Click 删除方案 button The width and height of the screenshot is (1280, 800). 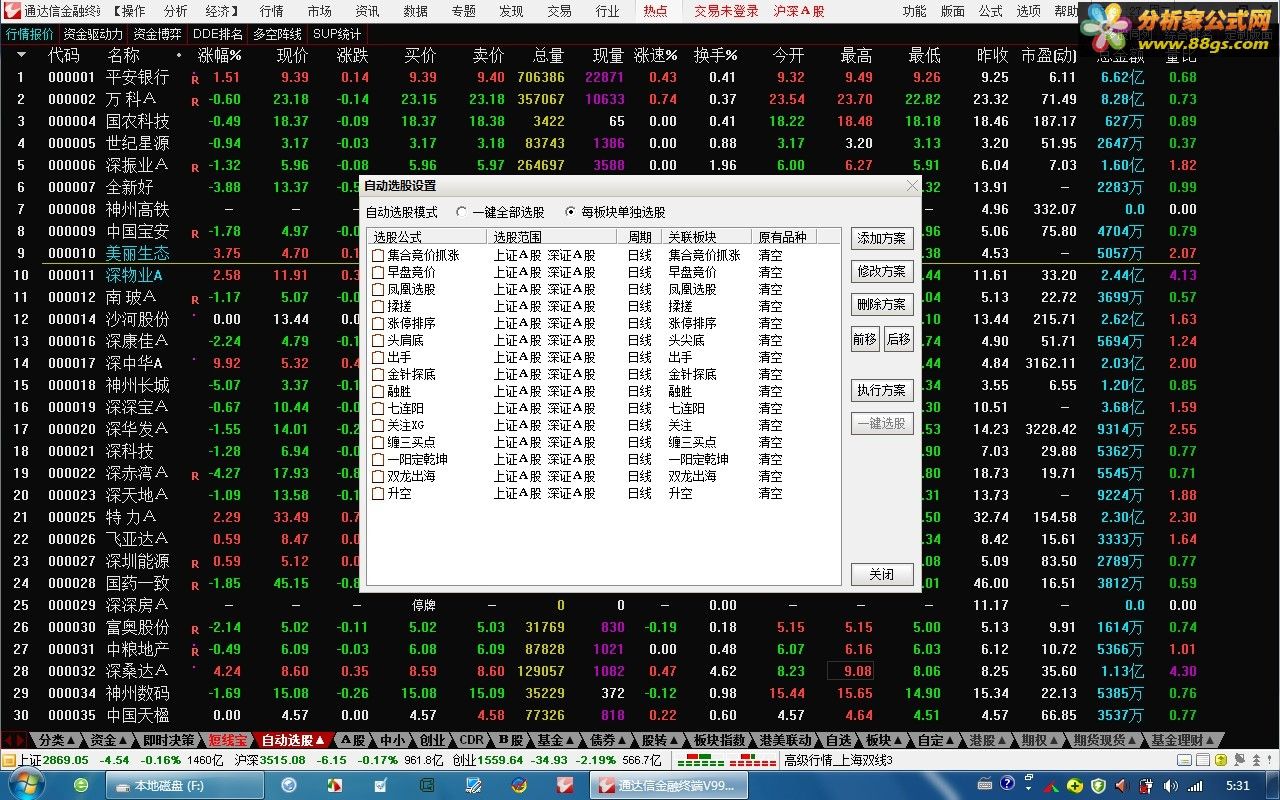click(881, 304)
